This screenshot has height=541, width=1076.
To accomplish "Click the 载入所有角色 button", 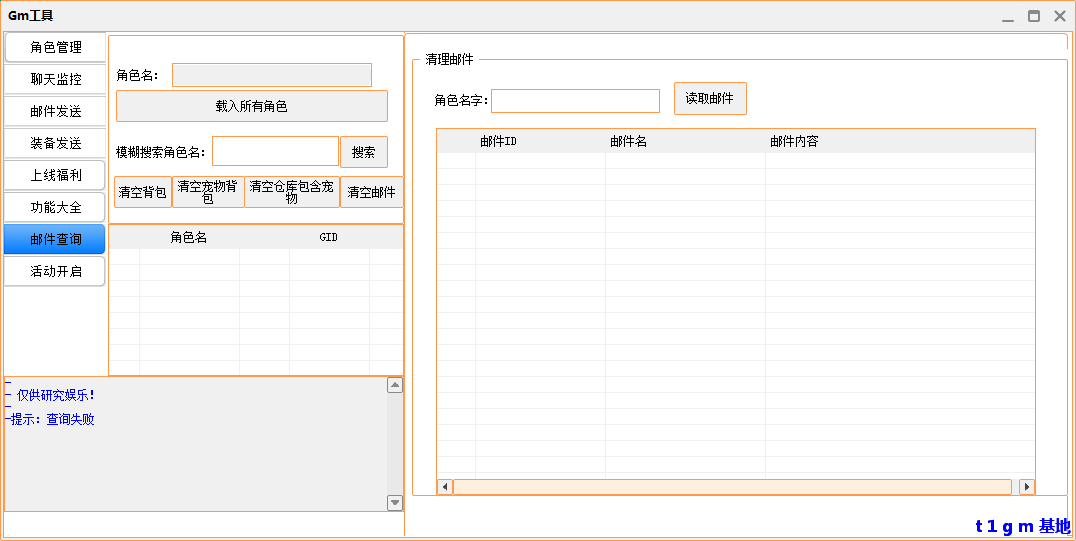I will tap(251, 106).
